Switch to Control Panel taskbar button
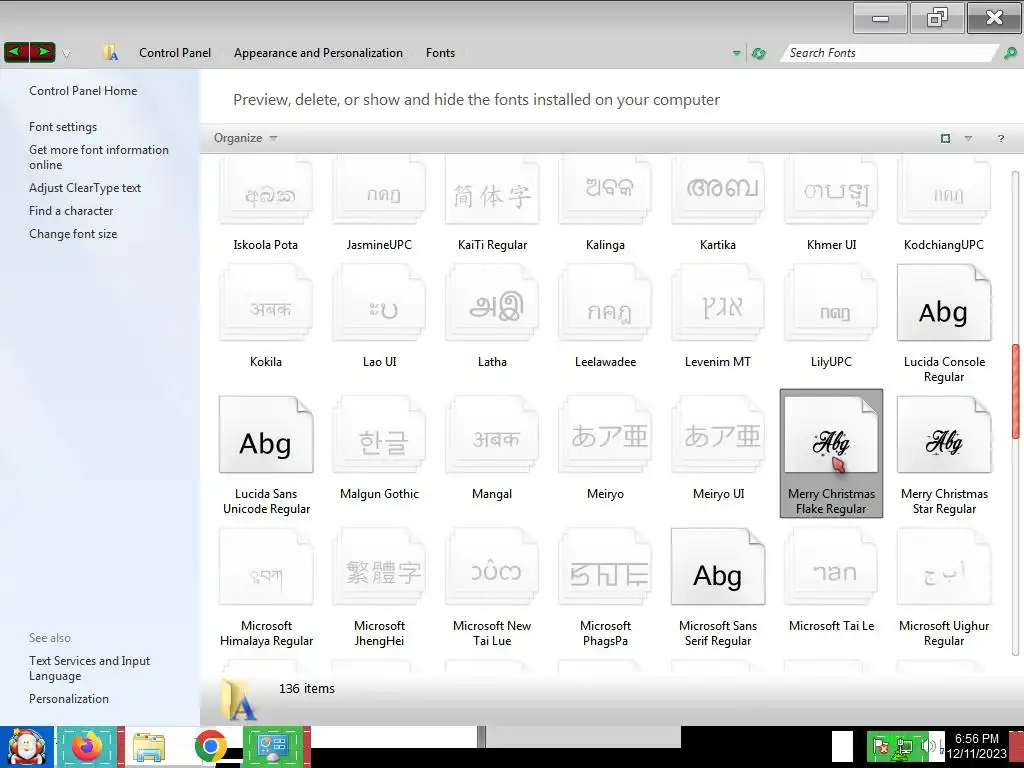 point(273,746)
